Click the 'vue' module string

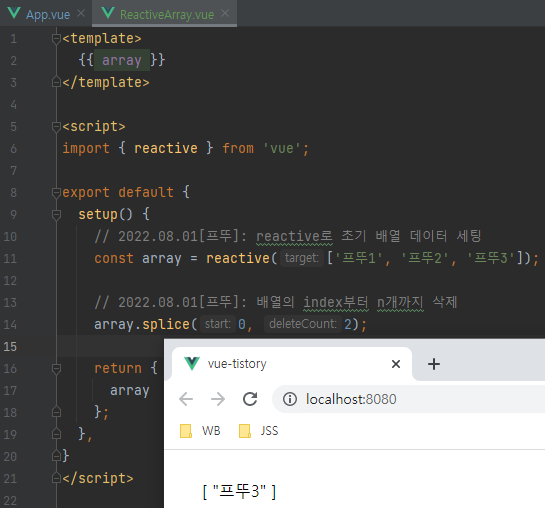(282, 148)
